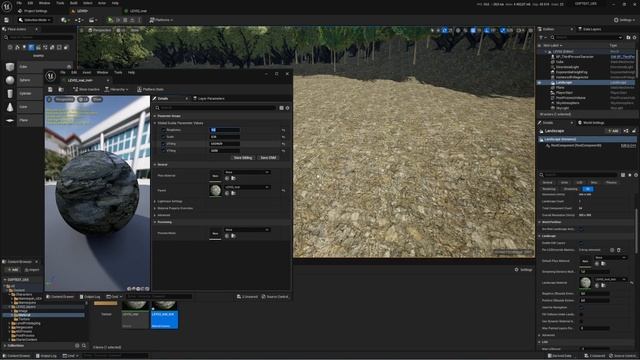Use selected asset for Phys Material
Screen dimensions: 640x360
point(227,178)
